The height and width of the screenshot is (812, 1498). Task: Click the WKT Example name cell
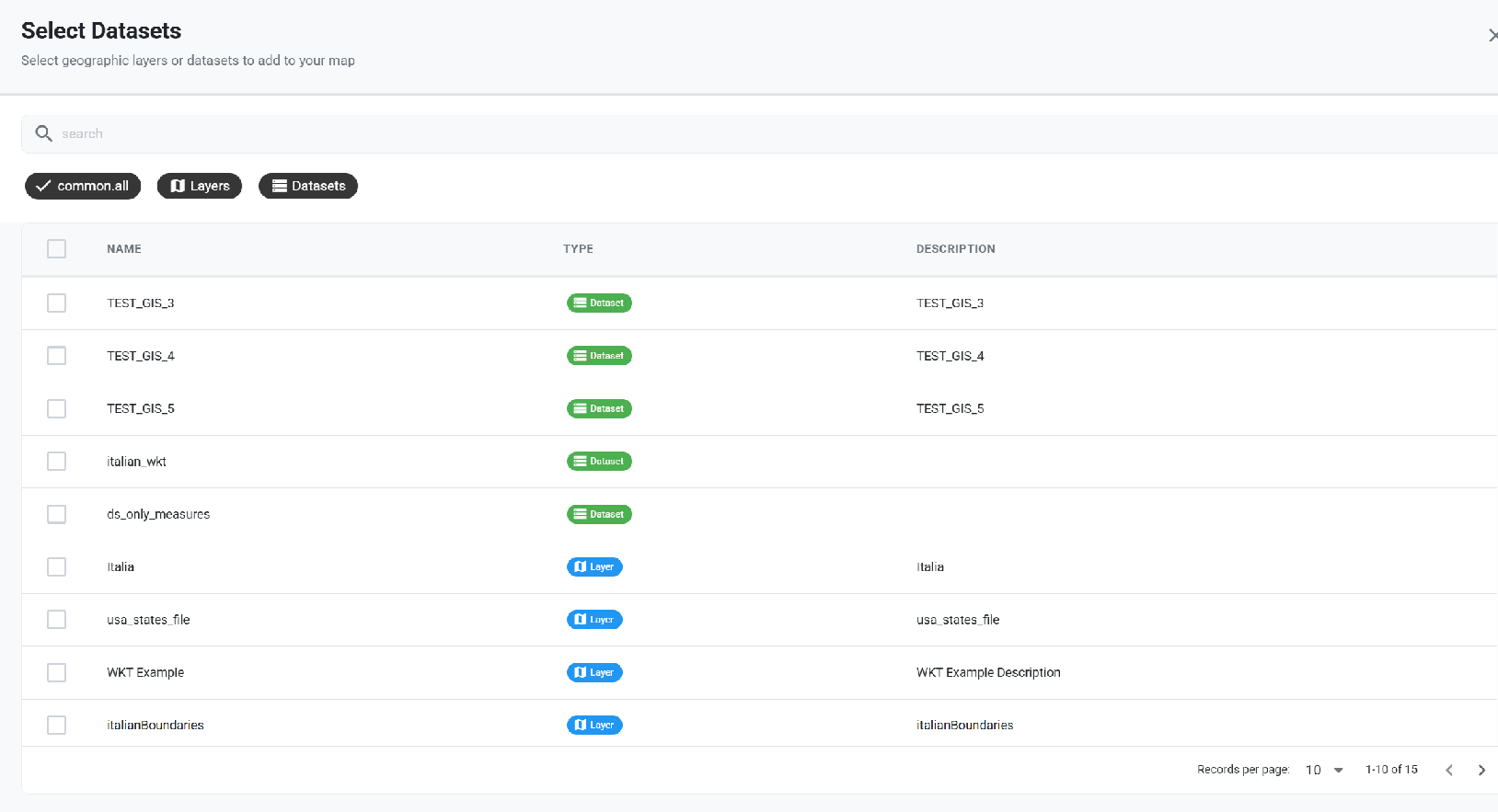pos(145,672)
